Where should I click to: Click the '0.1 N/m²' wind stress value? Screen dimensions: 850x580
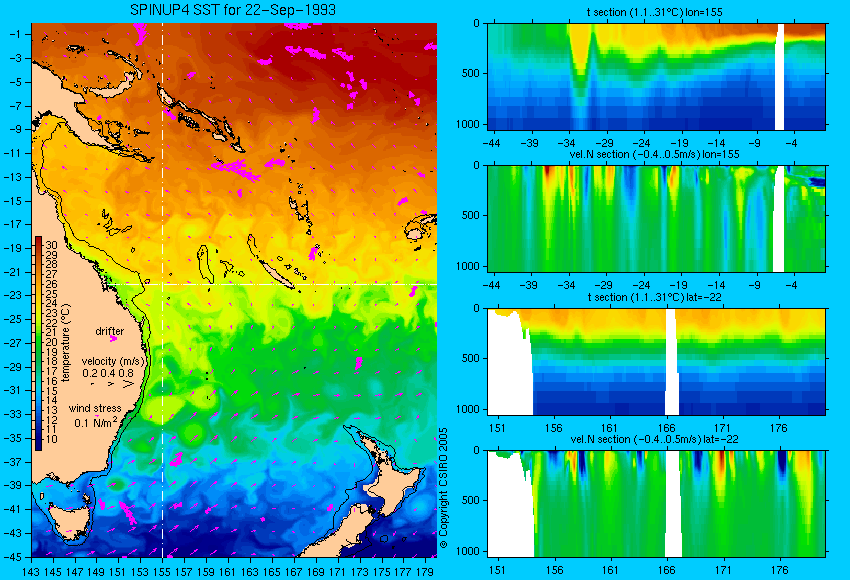click(96, 422)
